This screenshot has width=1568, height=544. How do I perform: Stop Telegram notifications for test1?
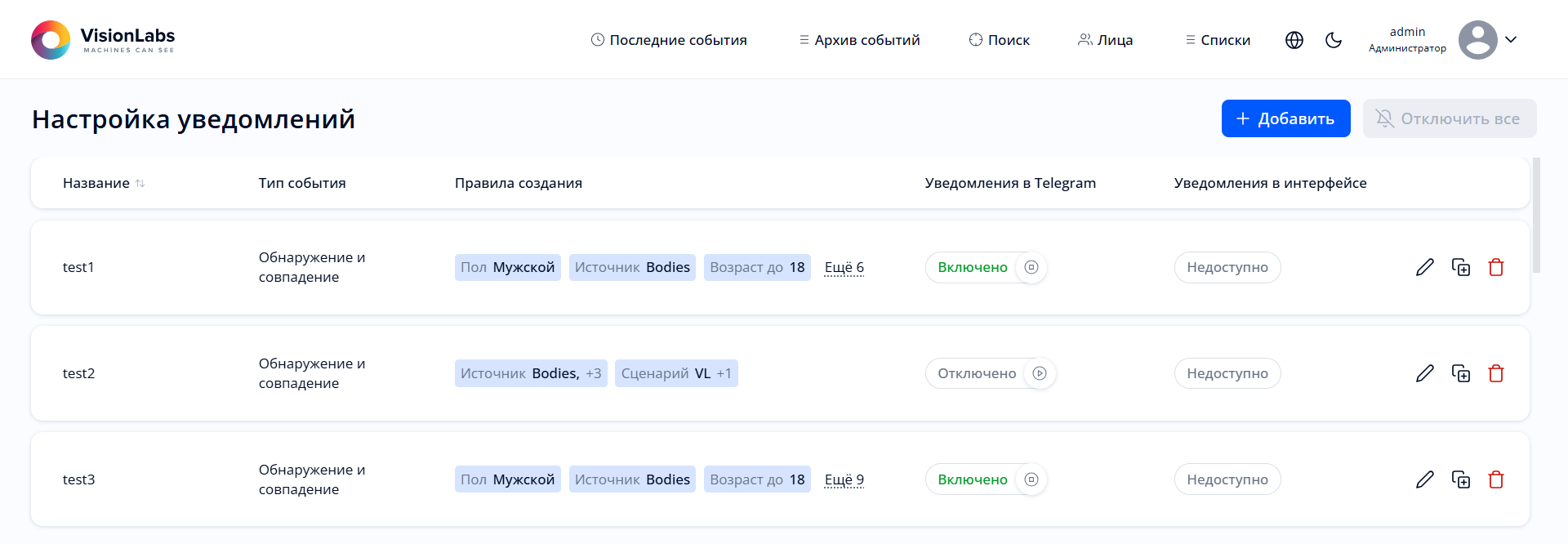point(1031,267)
